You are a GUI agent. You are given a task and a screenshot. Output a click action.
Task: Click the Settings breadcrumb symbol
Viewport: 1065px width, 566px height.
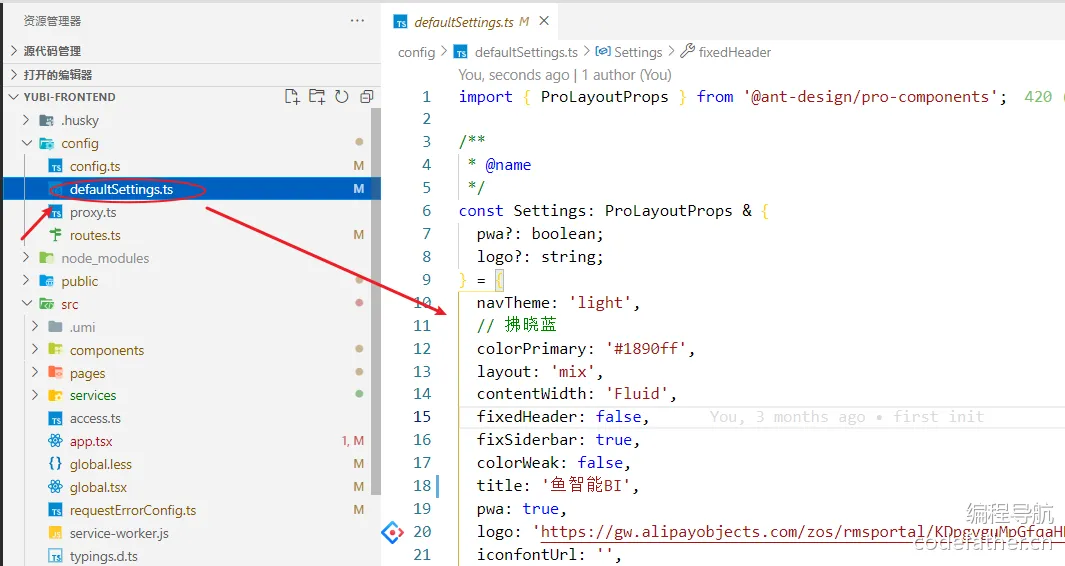tap(638, 52)
